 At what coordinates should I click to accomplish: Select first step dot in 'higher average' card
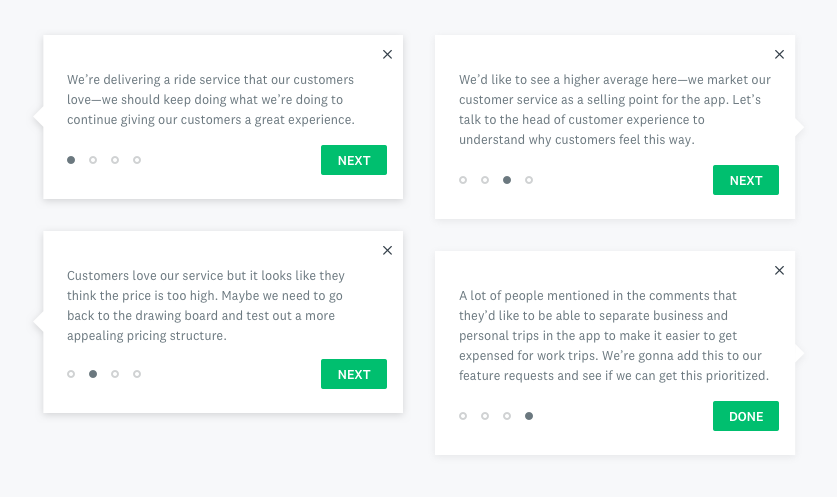point(463,180)
